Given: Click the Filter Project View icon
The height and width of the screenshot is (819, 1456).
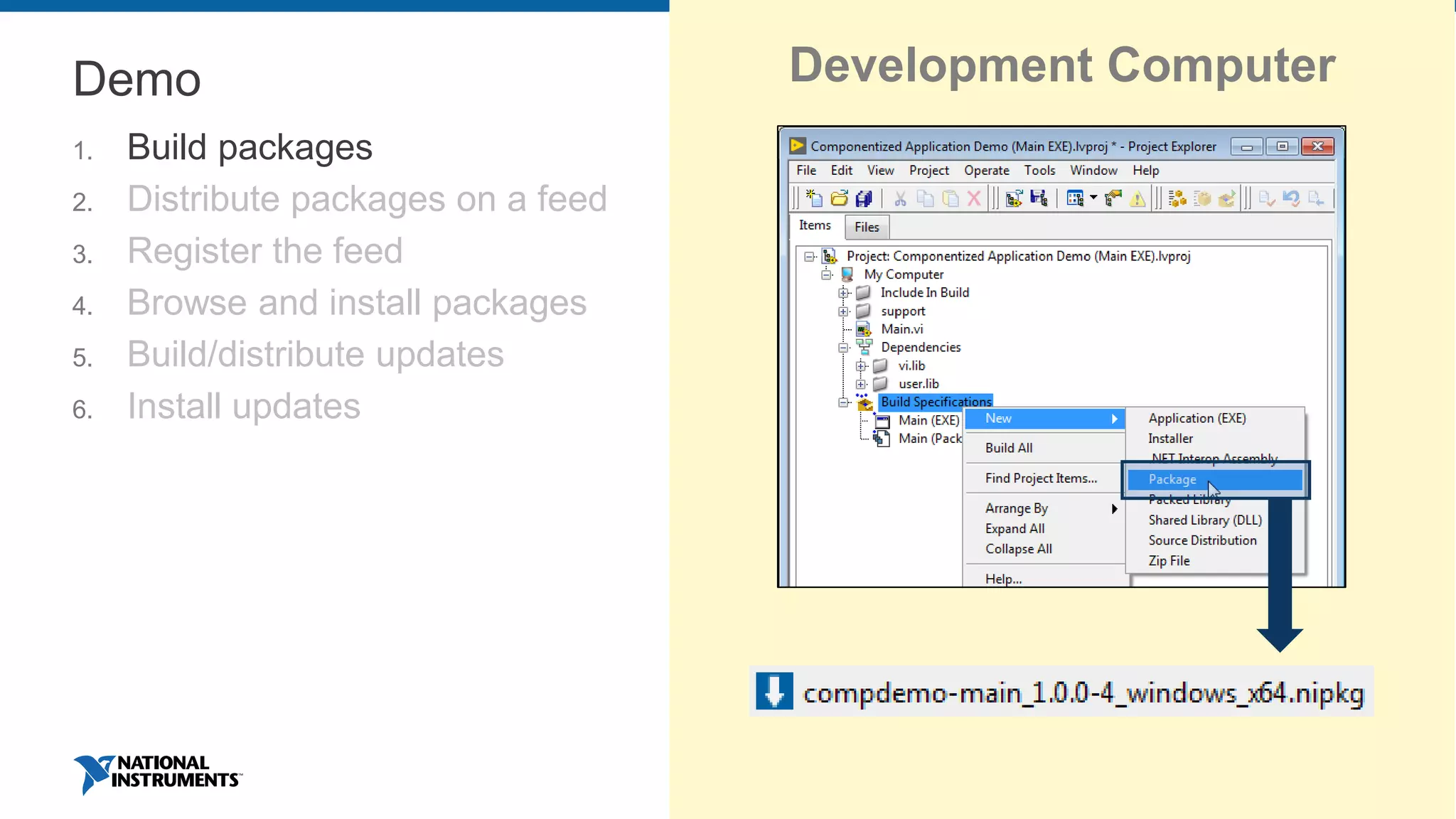Looking at the screenshot, I should (x=1075, y=198).
